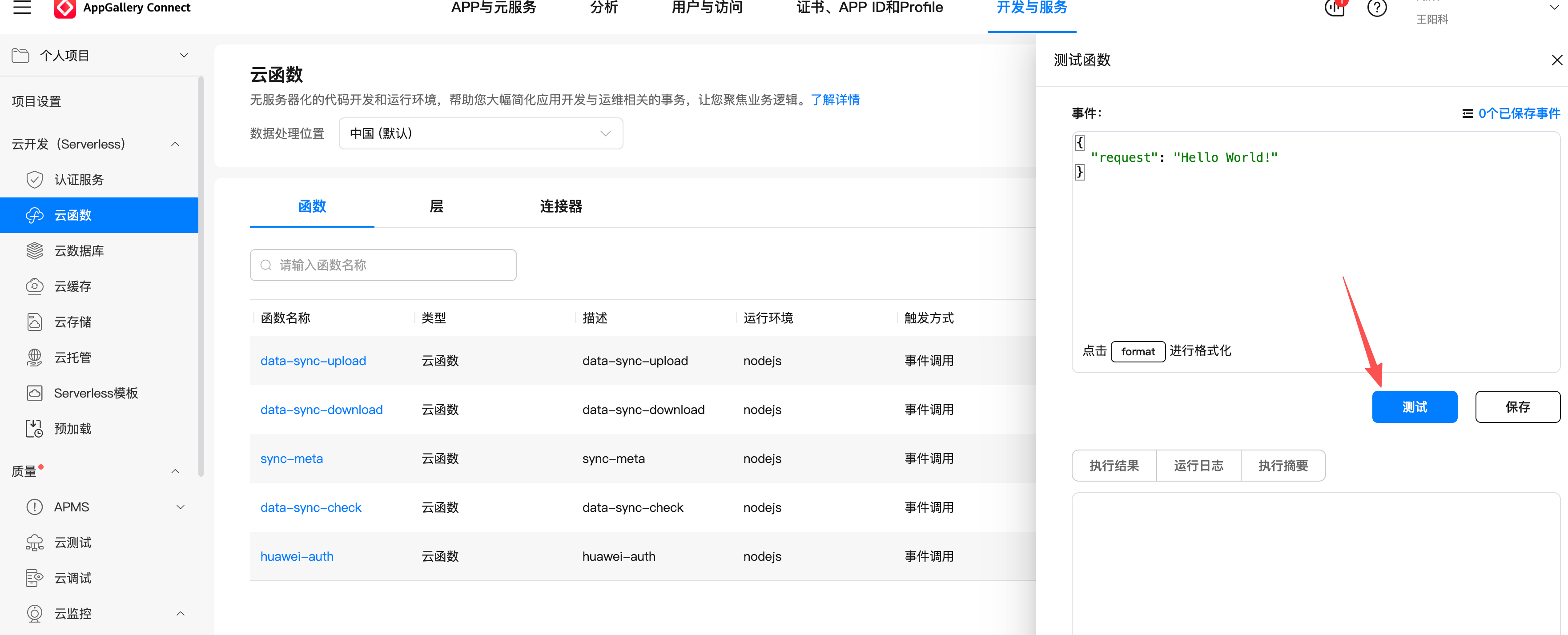
Task: Click the 认证服务 shield icon
Action: (35, 180)
